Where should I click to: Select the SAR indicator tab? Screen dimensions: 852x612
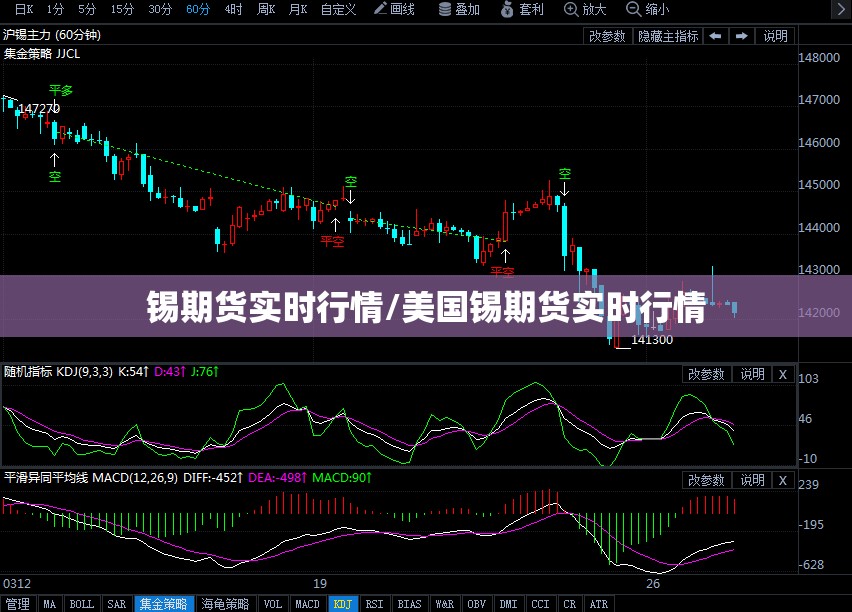(116, 604)
